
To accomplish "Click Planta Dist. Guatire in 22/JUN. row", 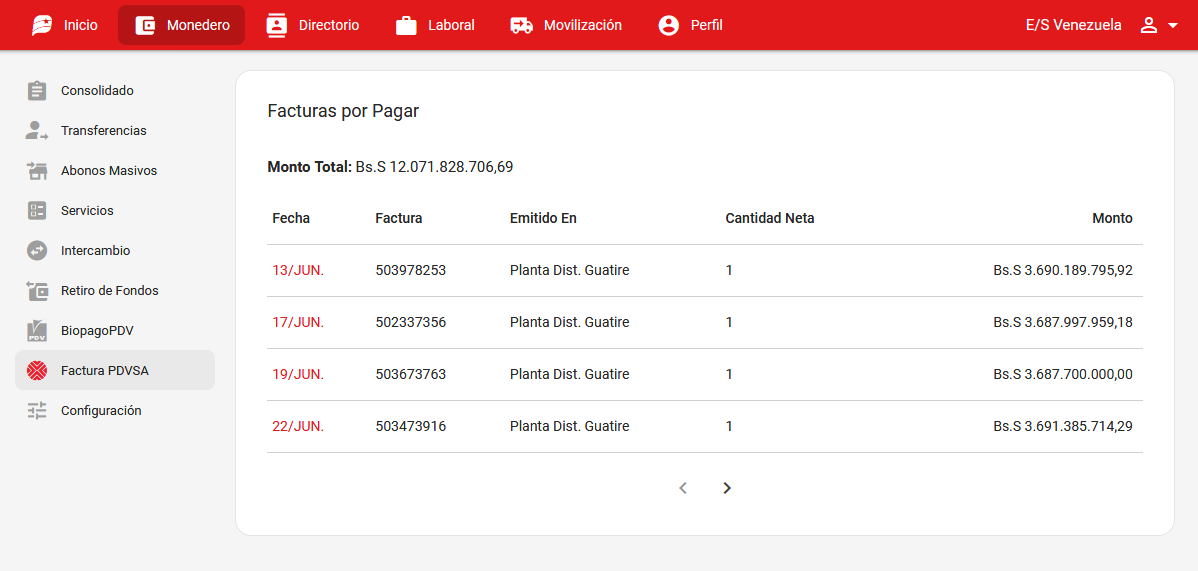I will tap(570, 427).
